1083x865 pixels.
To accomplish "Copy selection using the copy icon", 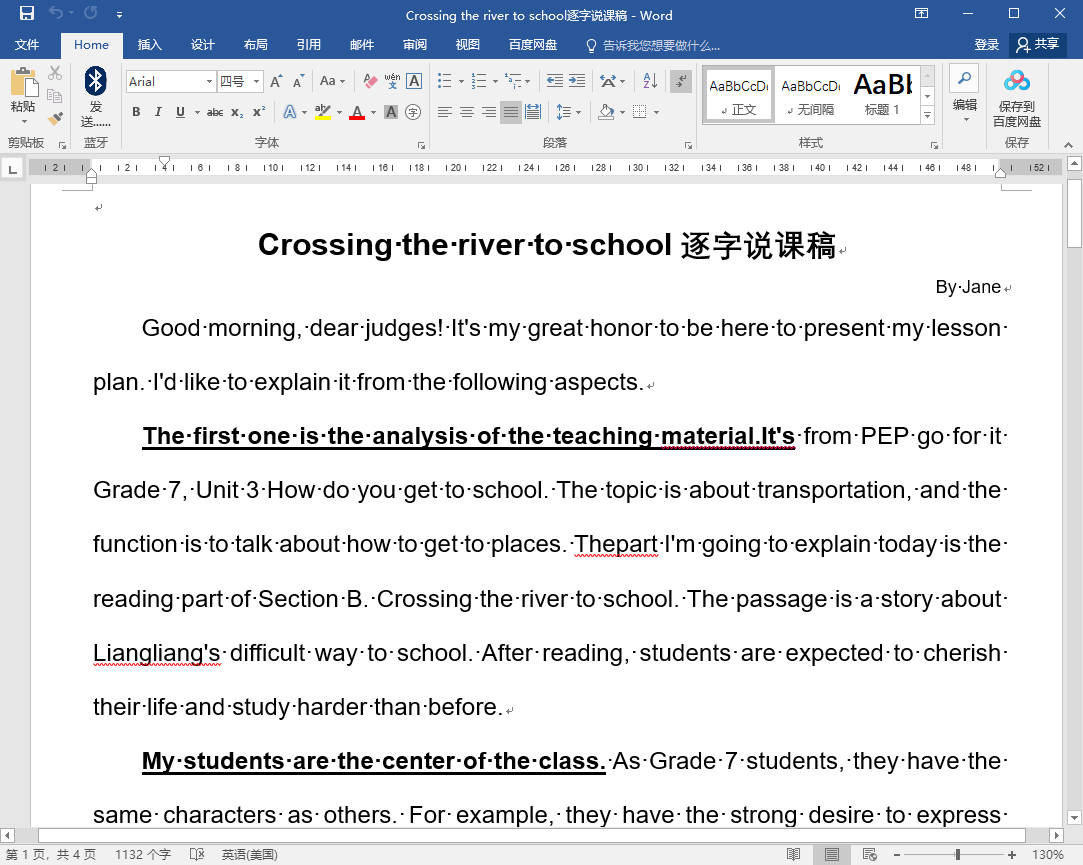I will tap(55, 96).
